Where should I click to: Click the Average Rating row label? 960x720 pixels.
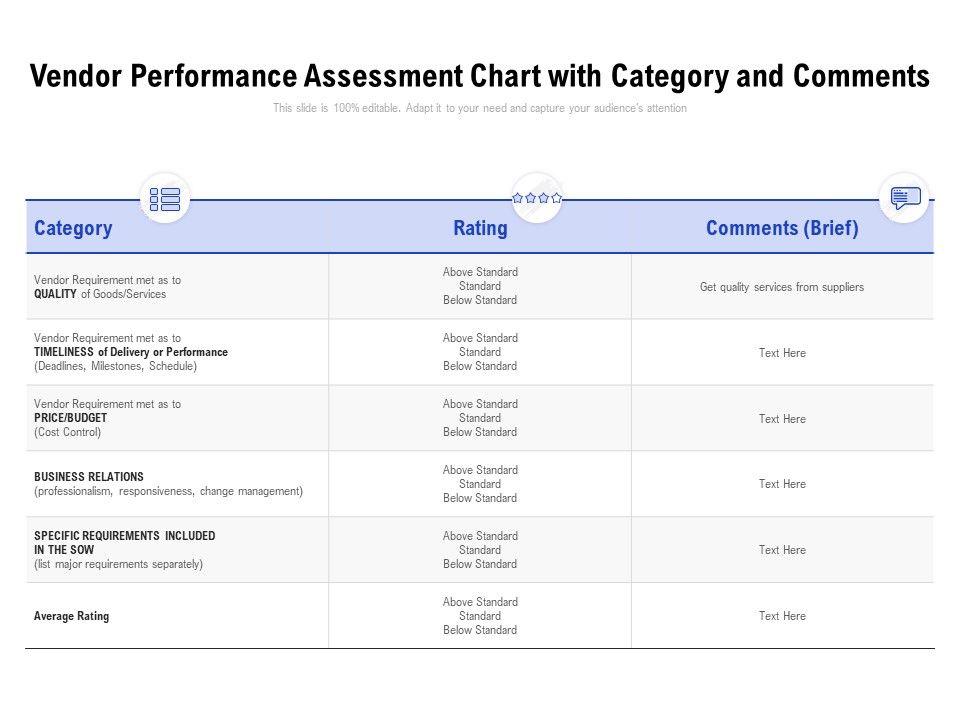(x=72, y=616)
